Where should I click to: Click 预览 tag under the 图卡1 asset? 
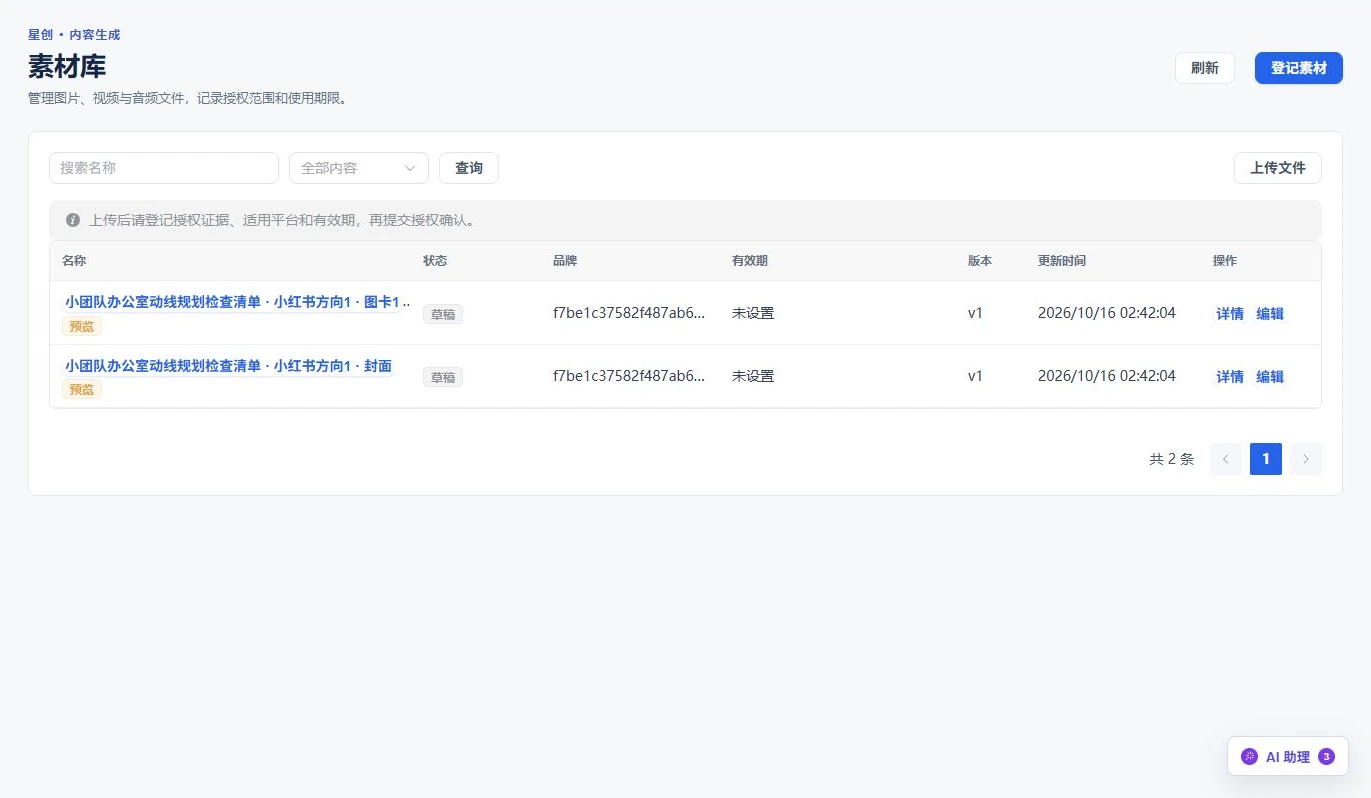(82, 326)
